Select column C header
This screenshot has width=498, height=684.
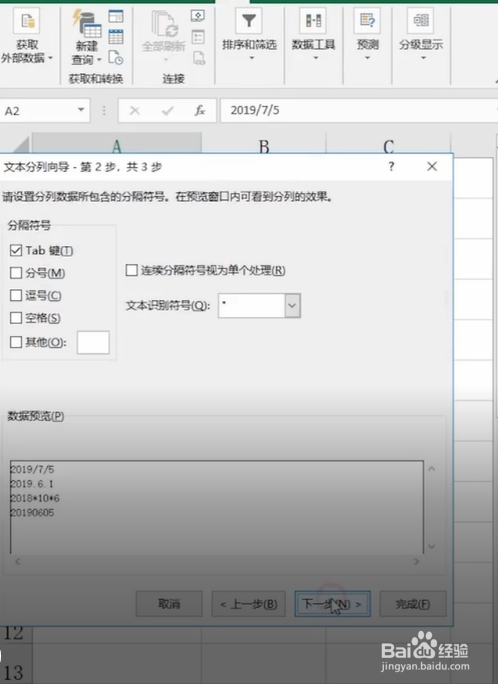pos(388,144)
